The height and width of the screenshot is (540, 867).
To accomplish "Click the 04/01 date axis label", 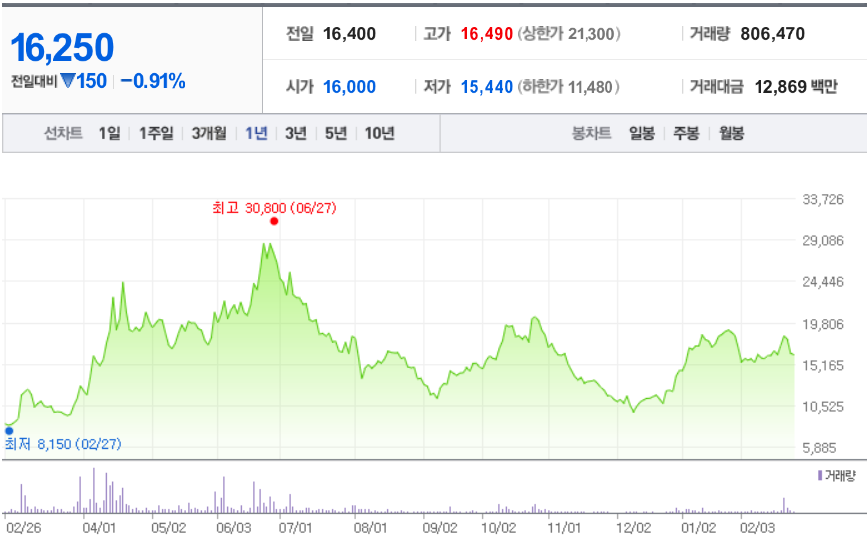I will [99, 528].
